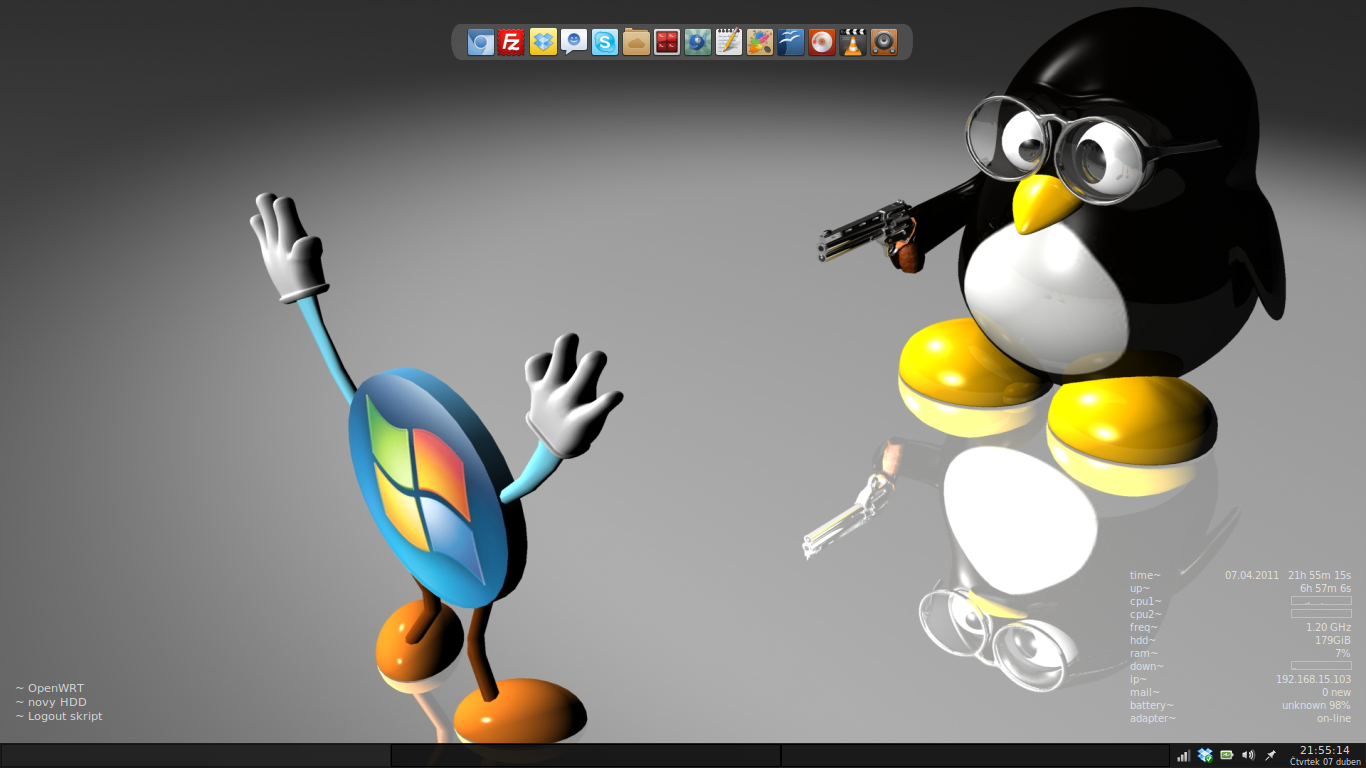Open the cloud folder in the dock
The width and height of the screenshot is (1366, 768).
(636, 42)
